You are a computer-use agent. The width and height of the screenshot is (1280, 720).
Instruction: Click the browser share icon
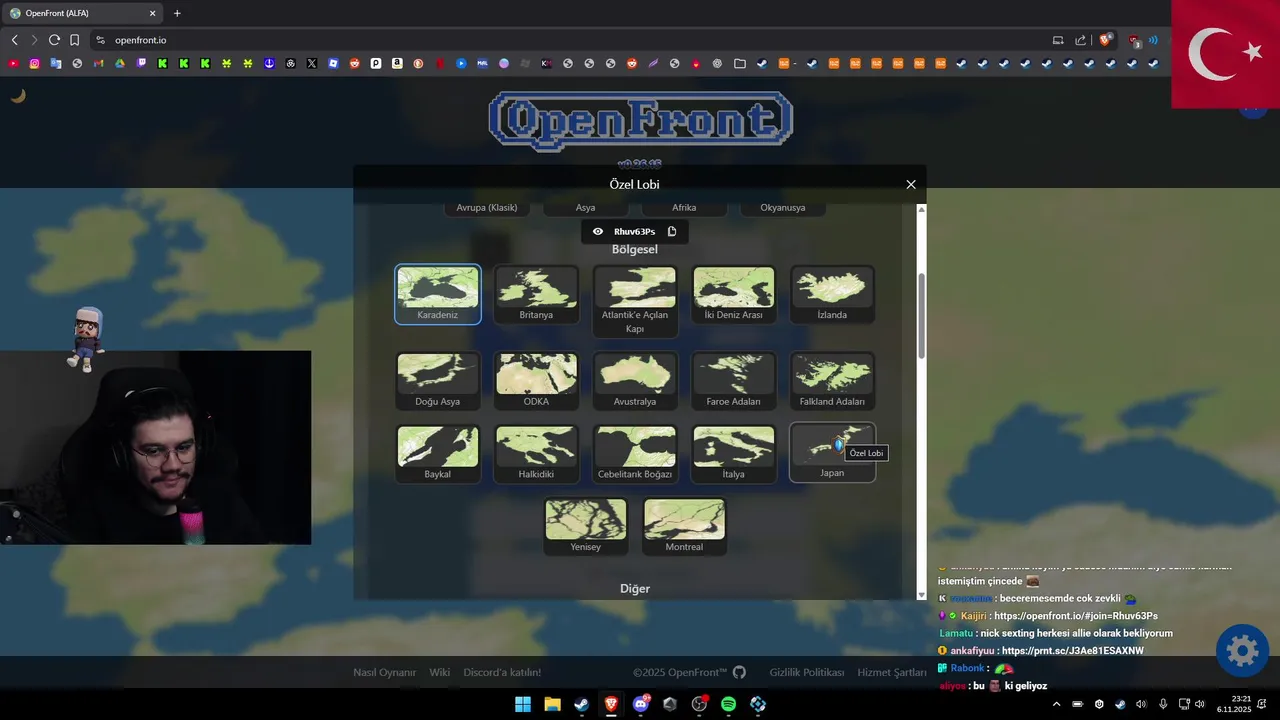1080,40
